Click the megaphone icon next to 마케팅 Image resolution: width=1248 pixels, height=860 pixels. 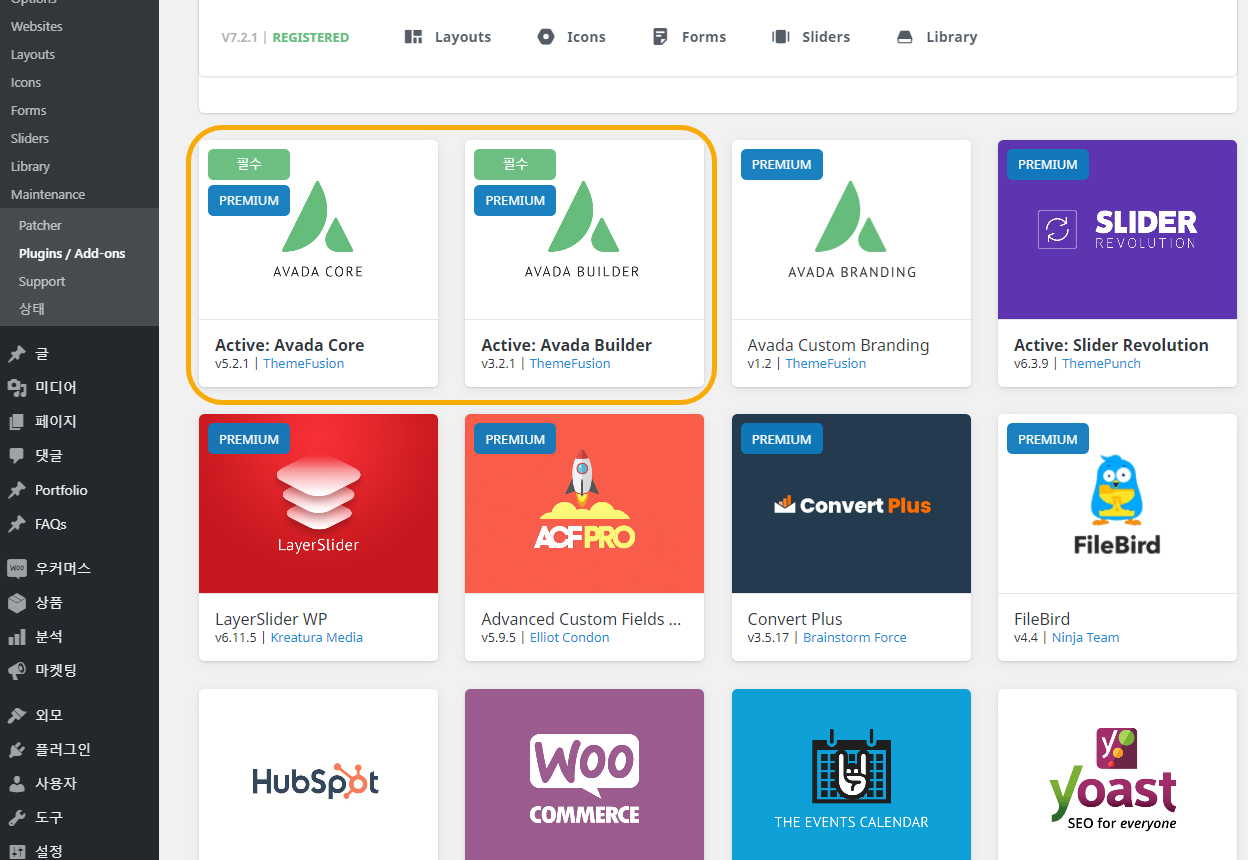(17, 670)
